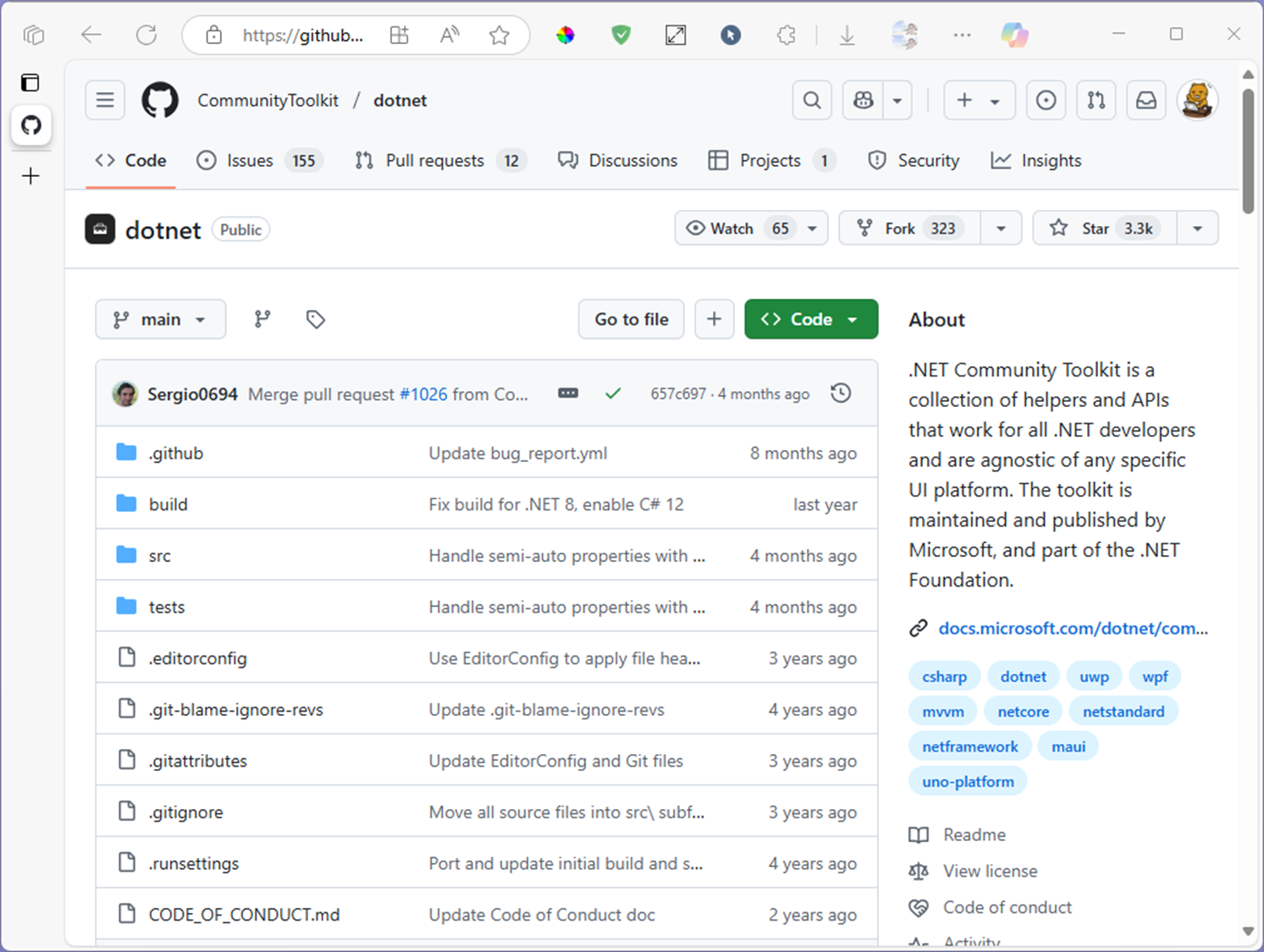
Task: Switch to the Security tab
Action: (914, 161)
